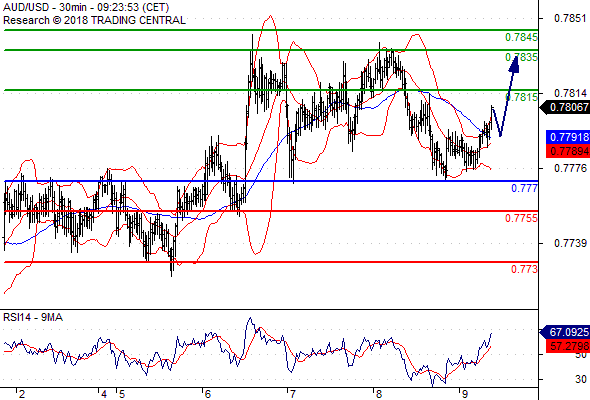
Task: Click the AUD/USD 30min chart title
Action: click(x=86, y=7)
